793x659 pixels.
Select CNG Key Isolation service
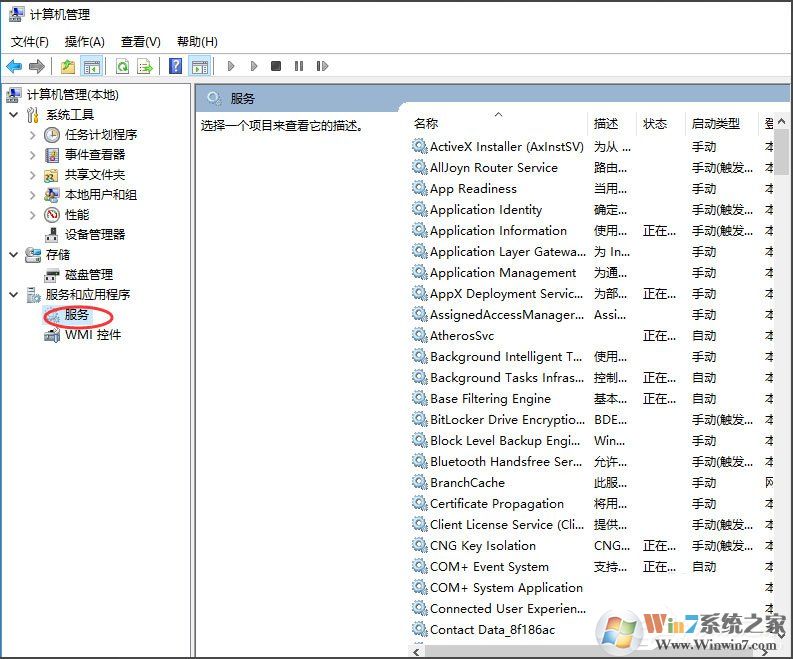482,546
